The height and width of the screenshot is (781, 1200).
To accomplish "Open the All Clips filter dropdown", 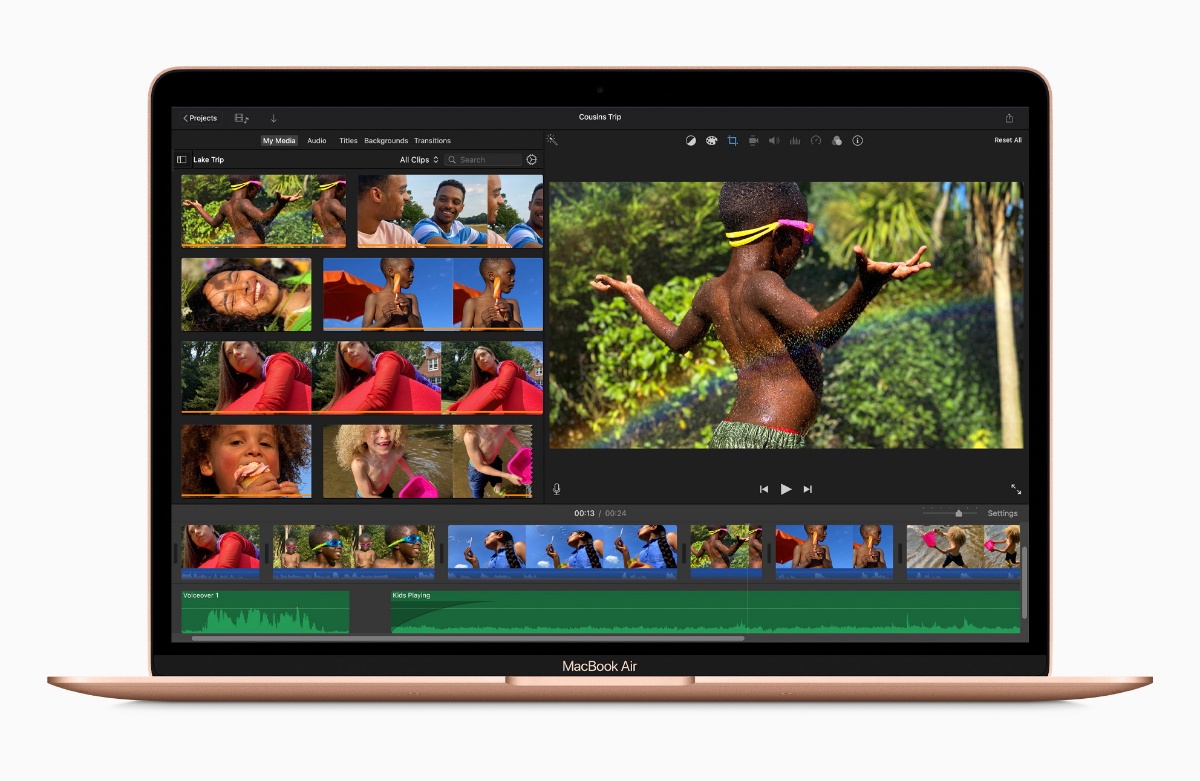I will coord(419,160).
